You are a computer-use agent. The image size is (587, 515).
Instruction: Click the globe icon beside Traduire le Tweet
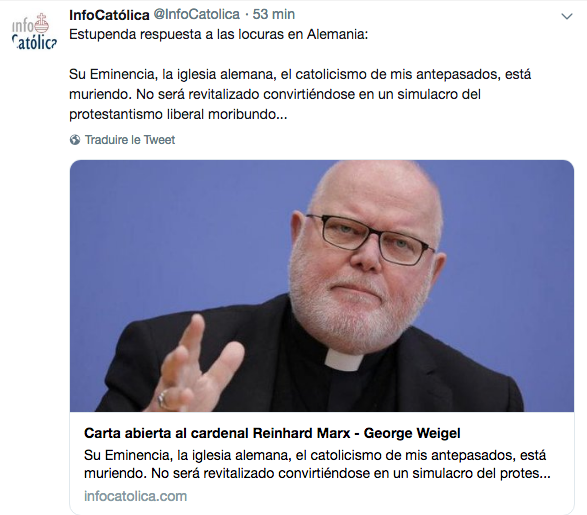75,140
